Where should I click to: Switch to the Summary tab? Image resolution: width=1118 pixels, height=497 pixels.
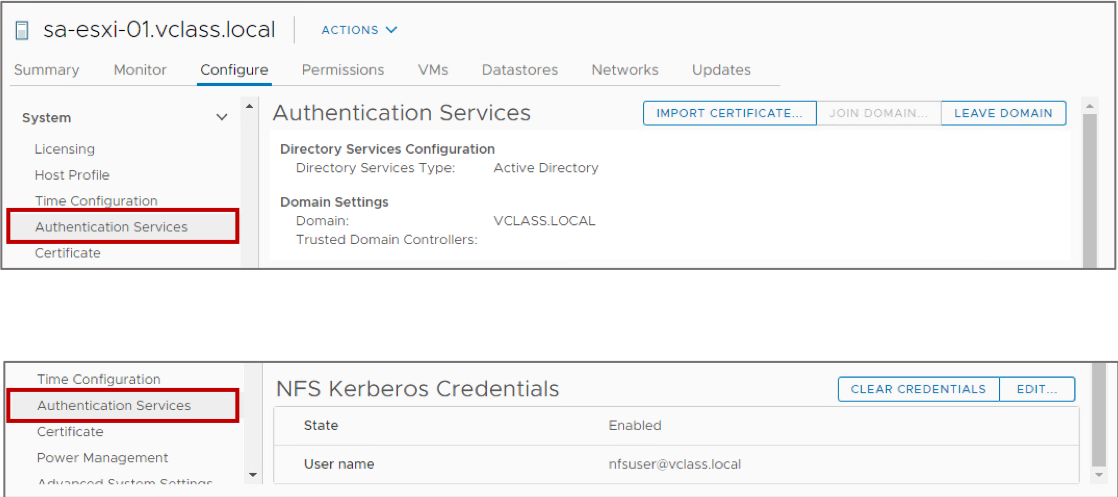click(46, 70)
